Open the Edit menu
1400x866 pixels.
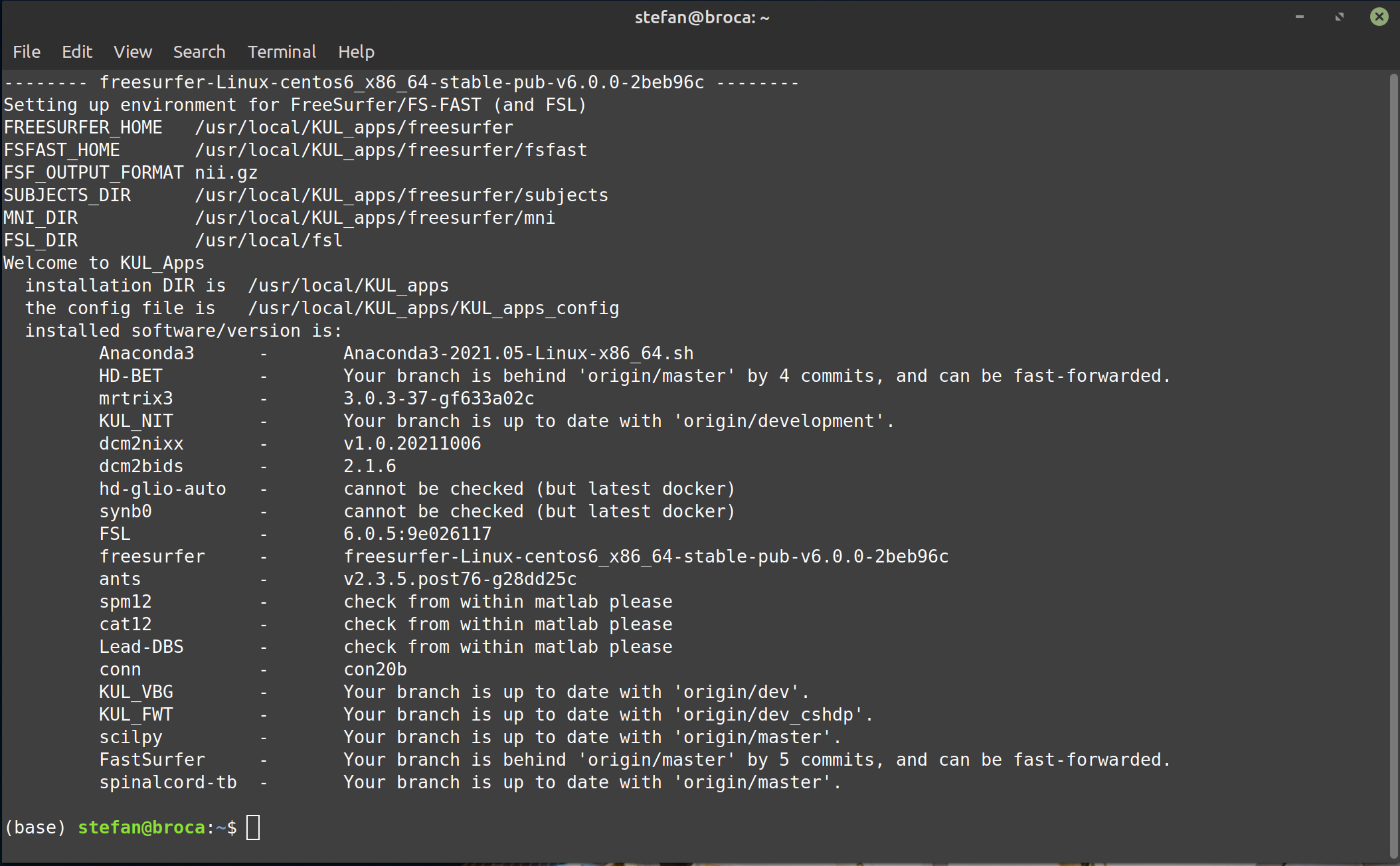pos(76,52)
